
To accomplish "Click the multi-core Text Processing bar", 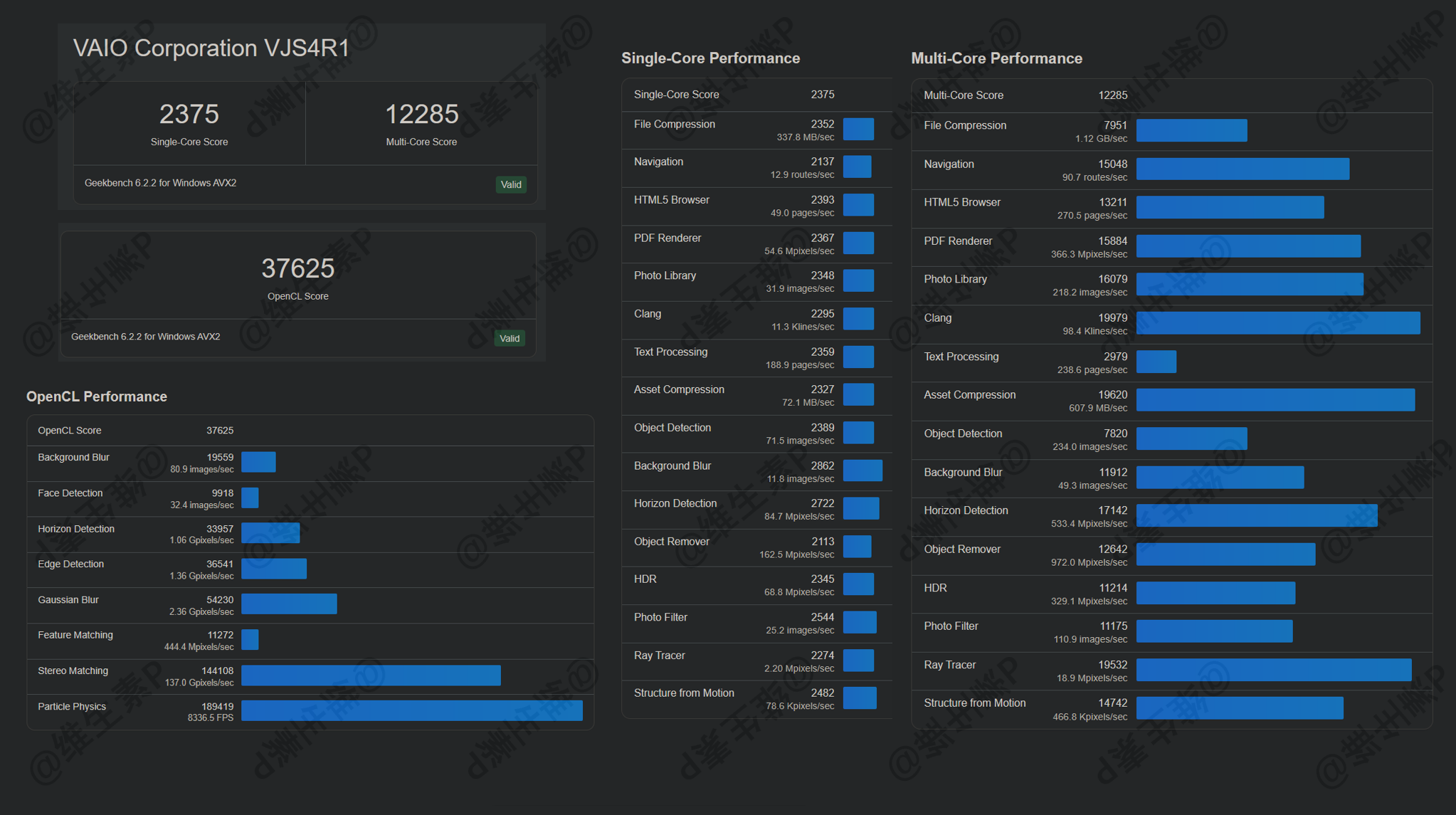I will coord(1156,362).
